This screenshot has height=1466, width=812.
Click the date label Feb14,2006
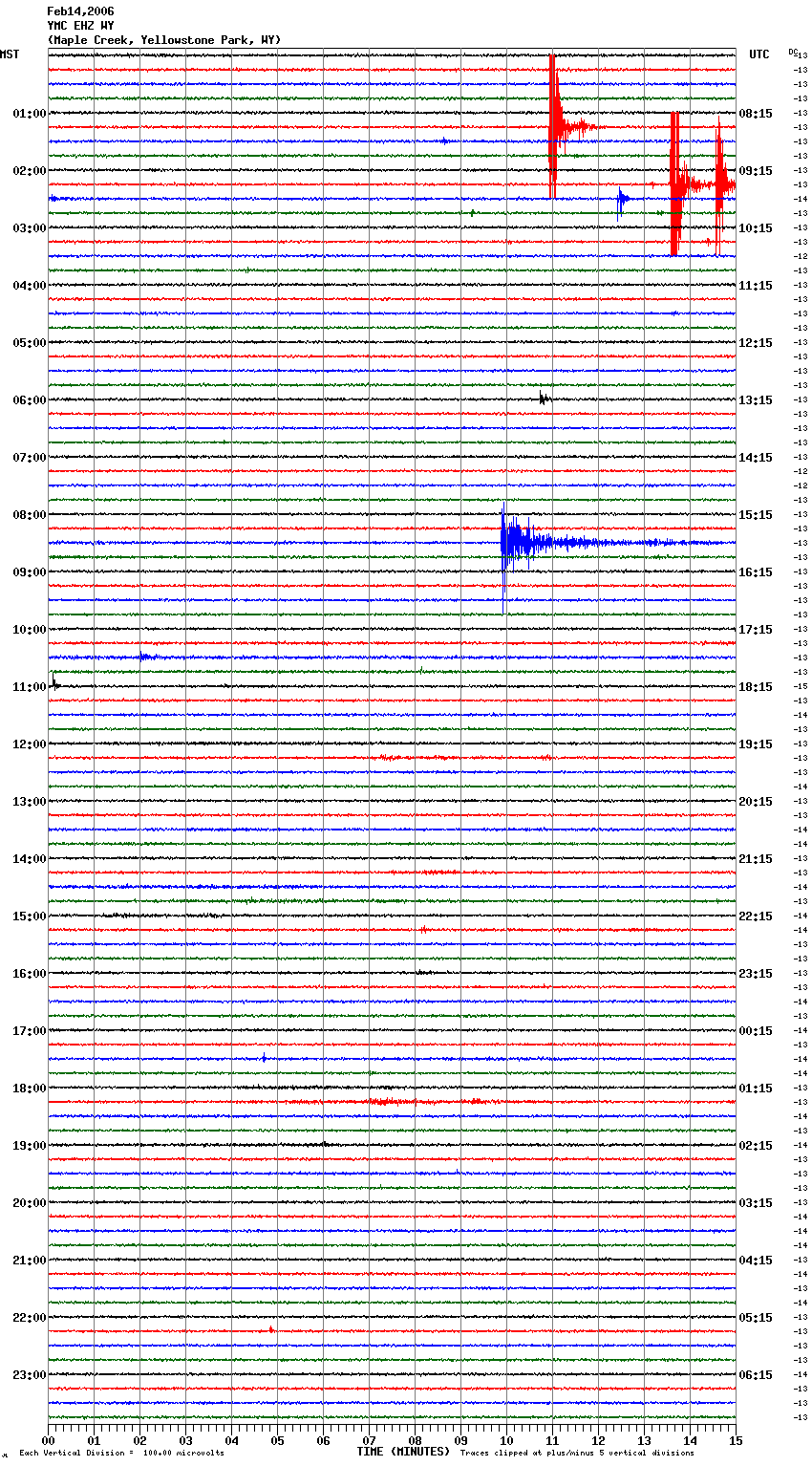[x=80, y=11]
